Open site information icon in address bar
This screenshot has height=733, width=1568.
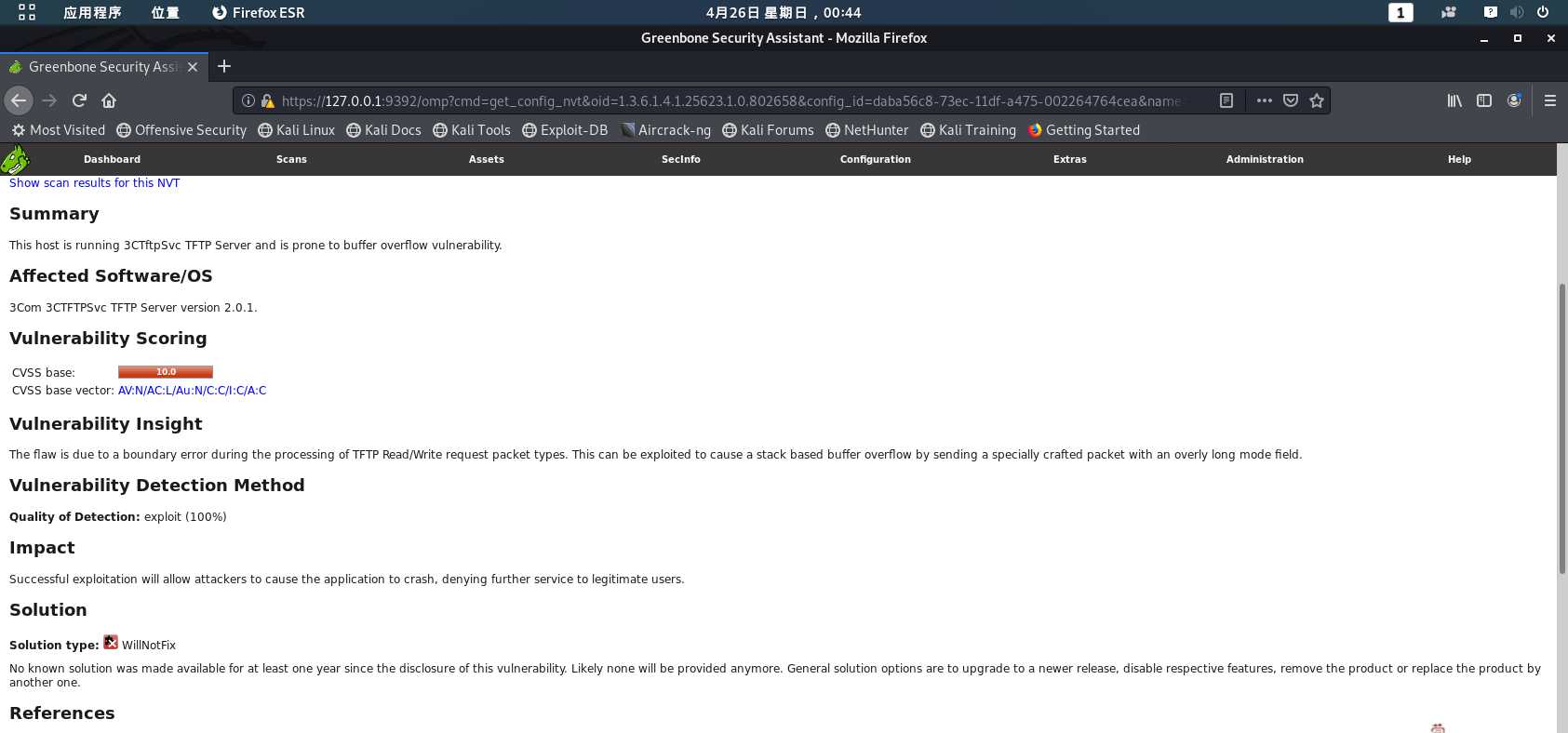click(x=248, y=100)
